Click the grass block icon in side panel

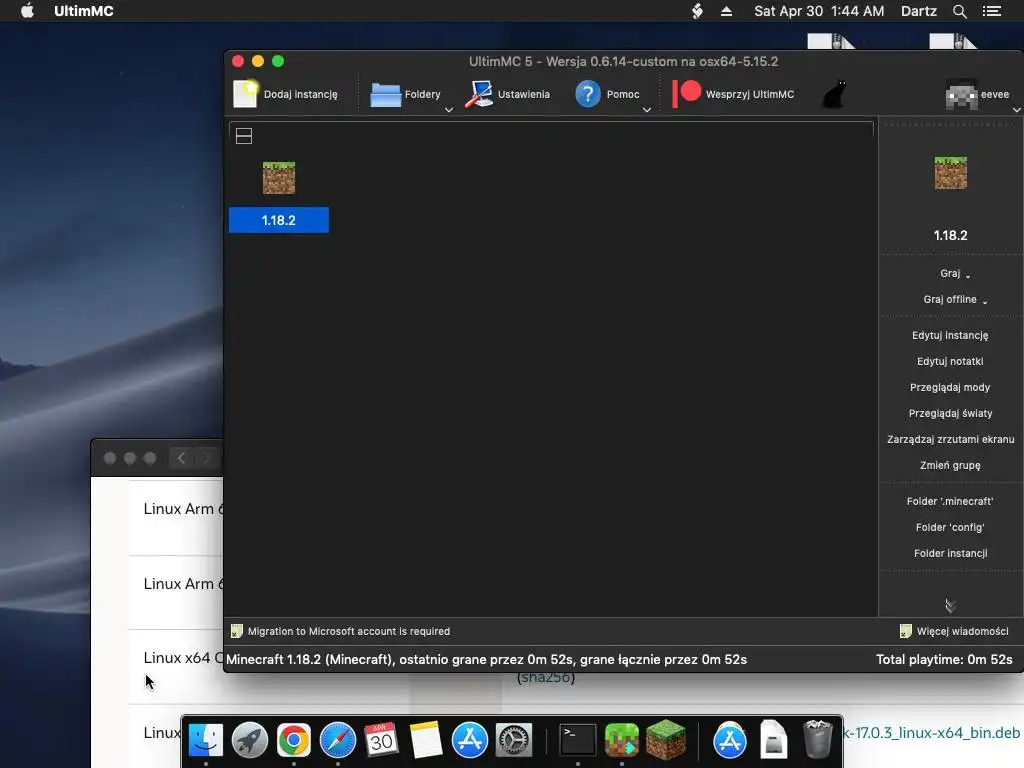click(x=950, y=173)
